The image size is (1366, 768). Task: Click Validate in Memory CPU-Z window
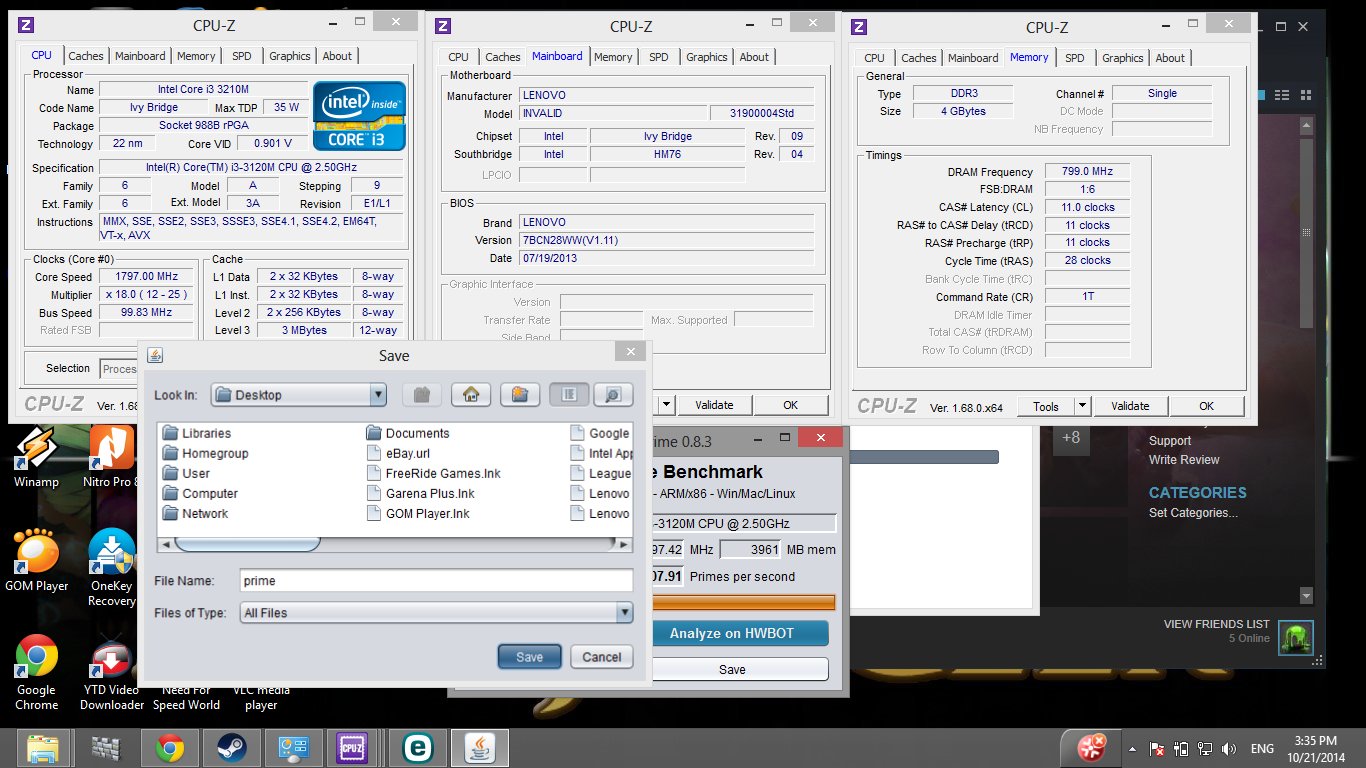pyautogui.click(x=1130, y=406)
